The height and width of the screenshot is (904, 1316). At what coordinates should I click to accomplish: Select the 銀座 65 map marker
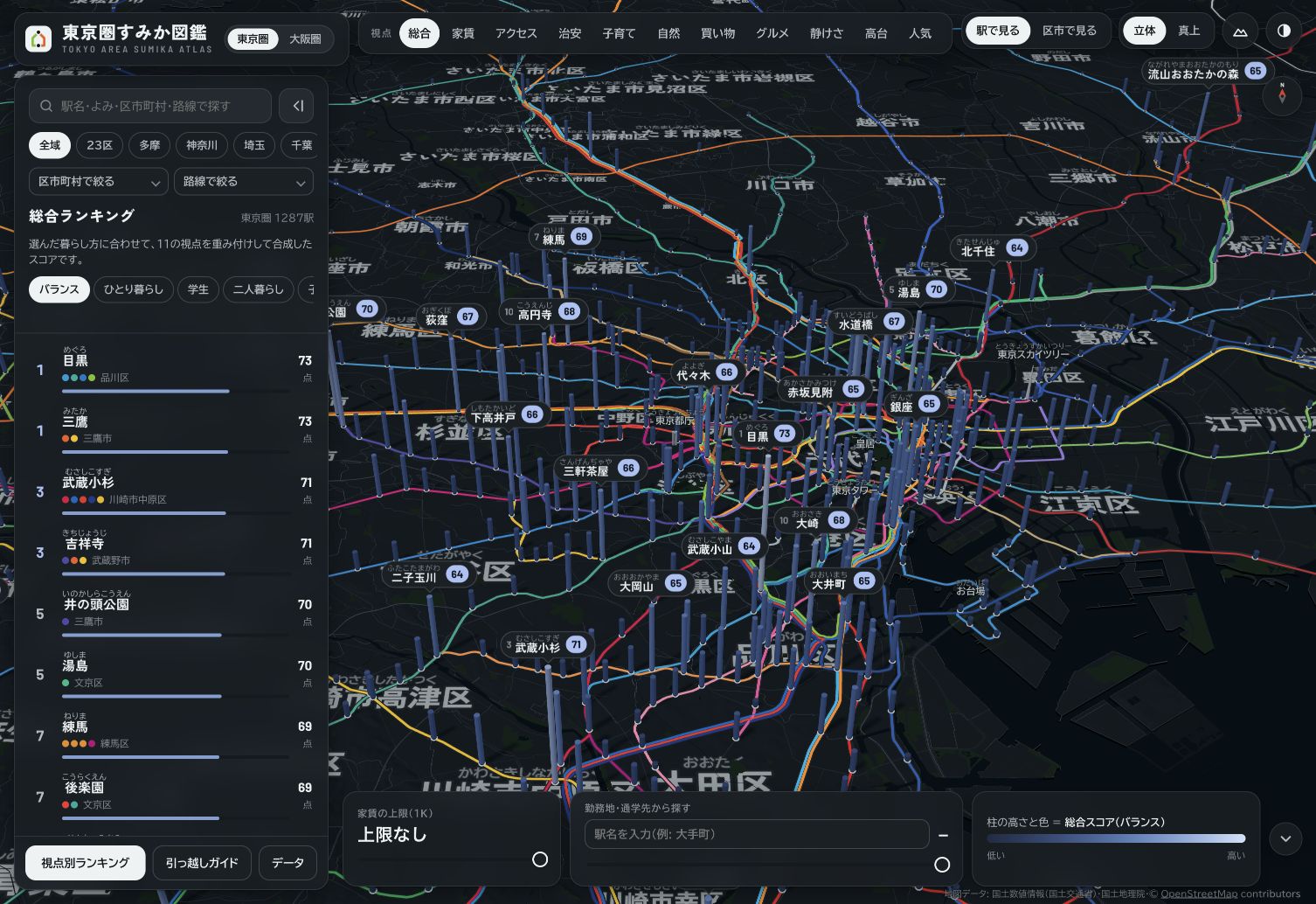pos(915,405)
